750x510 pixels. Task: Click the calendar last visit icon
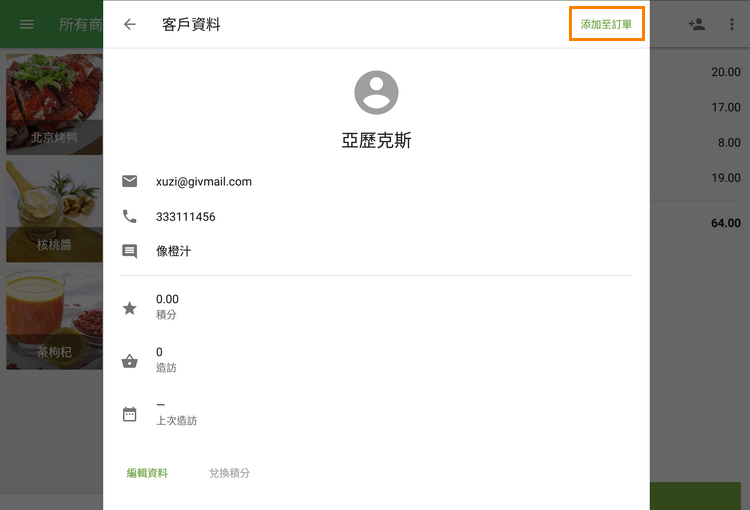130,414
